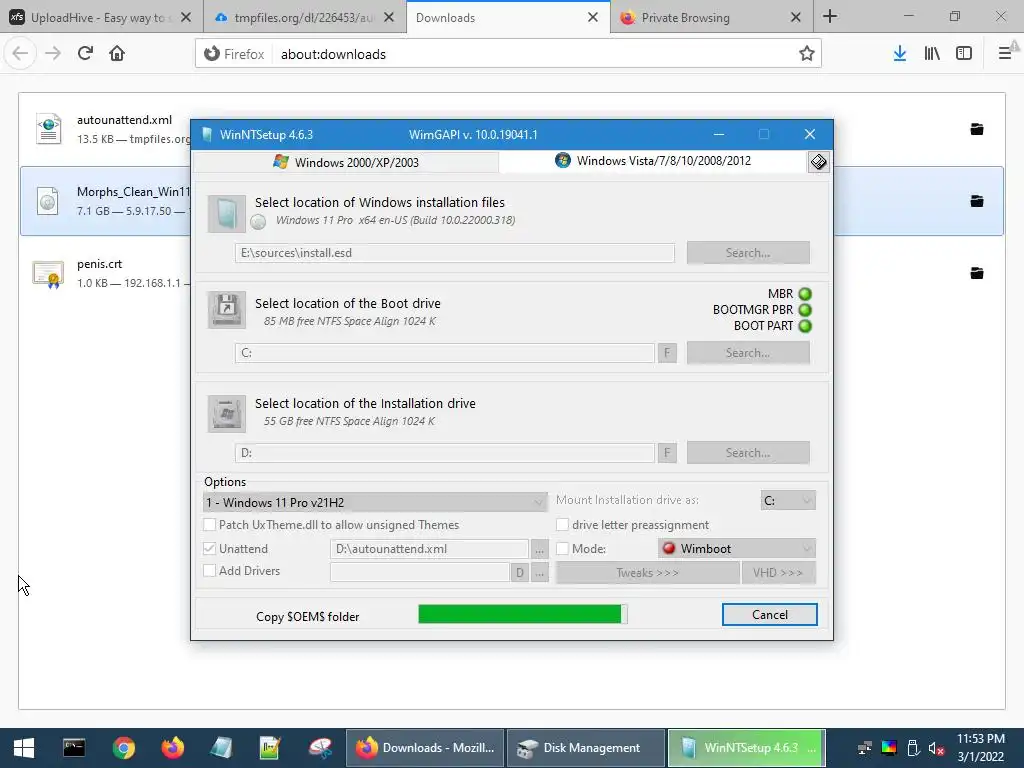Click the Firefox forward arrow
Screen dimensions: 1024x768
pos(53,54)
